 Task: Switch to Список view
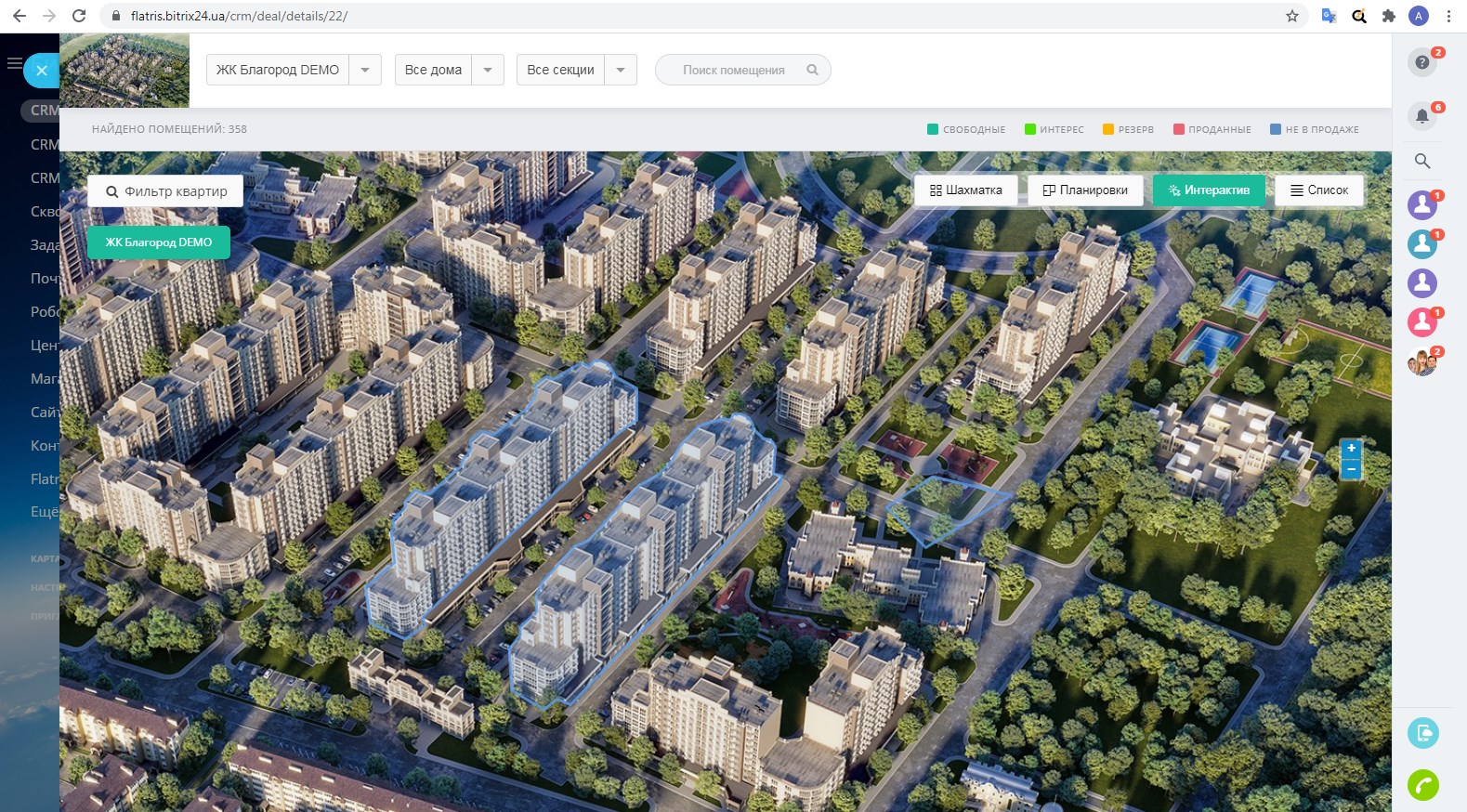tap(1318, 190)
